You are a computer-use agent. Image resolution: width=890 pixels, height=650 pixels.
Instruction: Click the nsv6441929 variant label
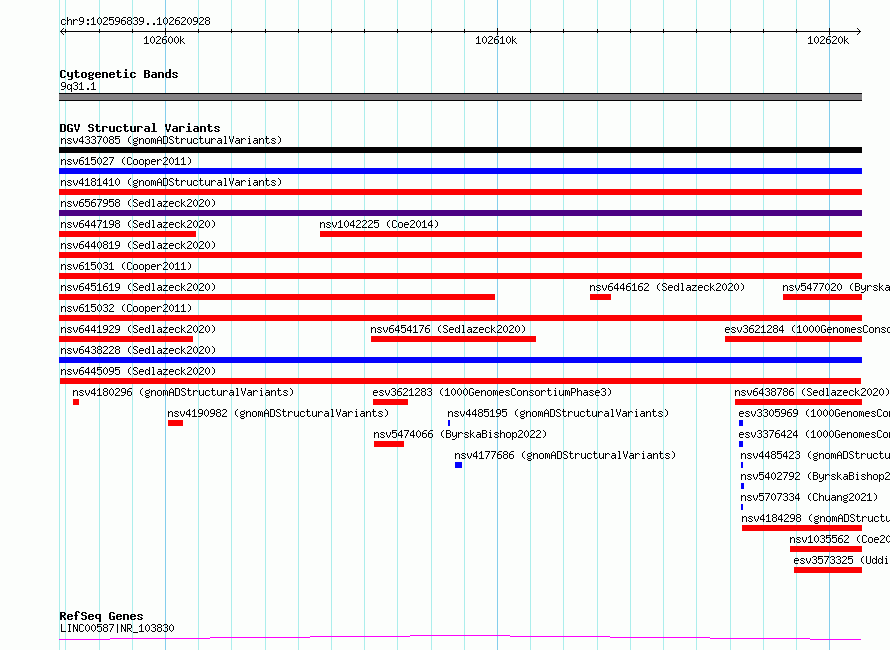pos(138,329)
